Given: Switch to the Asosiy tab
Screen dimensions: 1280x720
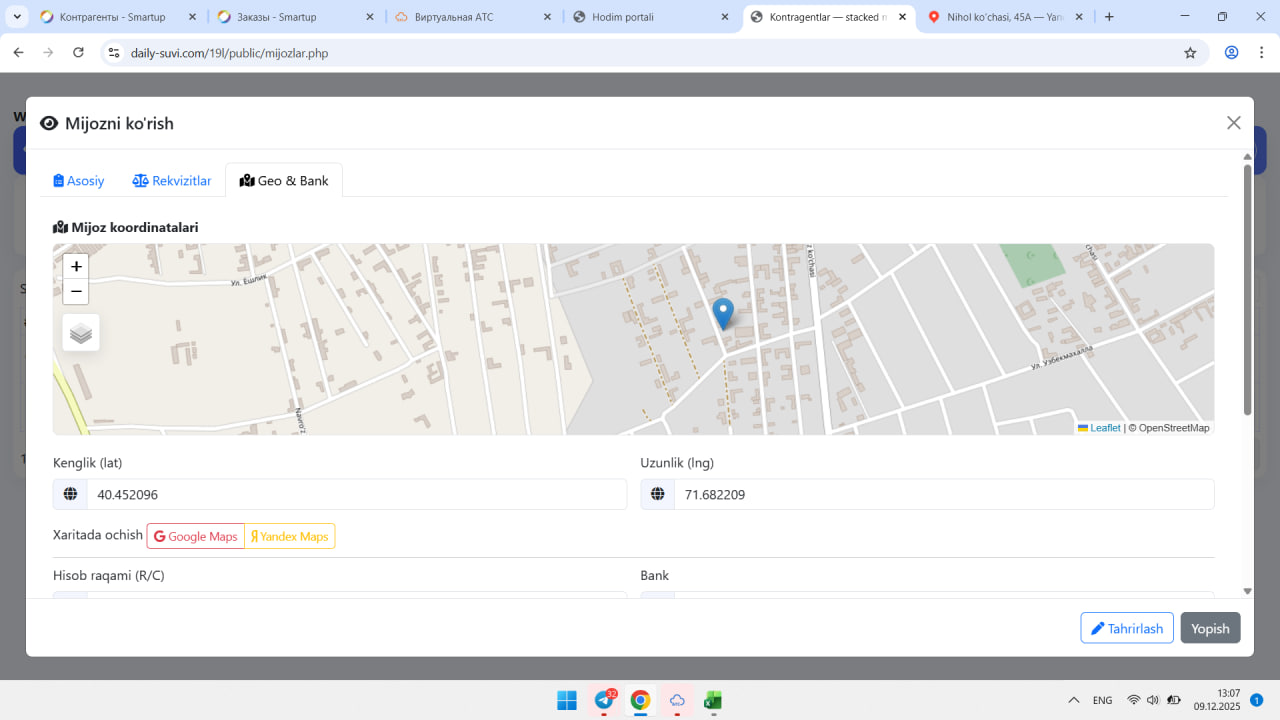Looking at the screenshot, I should tap(79, 181).
